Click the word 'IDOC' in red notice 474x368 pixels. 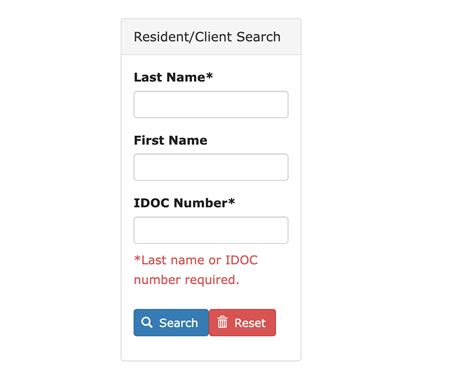(x=242, y=260)
